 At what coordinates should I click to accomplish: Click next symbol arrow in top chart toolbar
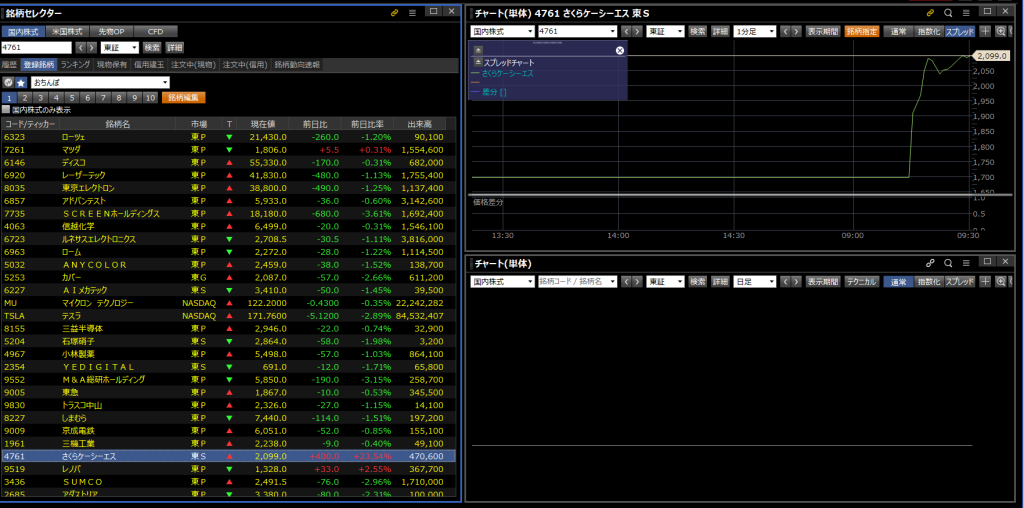[638, 31]
